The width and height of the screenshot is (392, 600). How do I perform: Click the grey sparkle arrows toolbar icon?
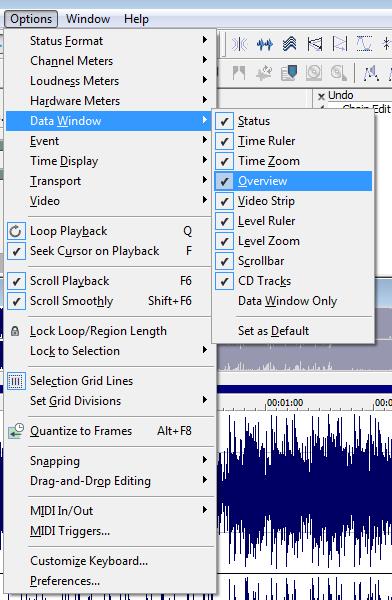(x=264, y=72)
